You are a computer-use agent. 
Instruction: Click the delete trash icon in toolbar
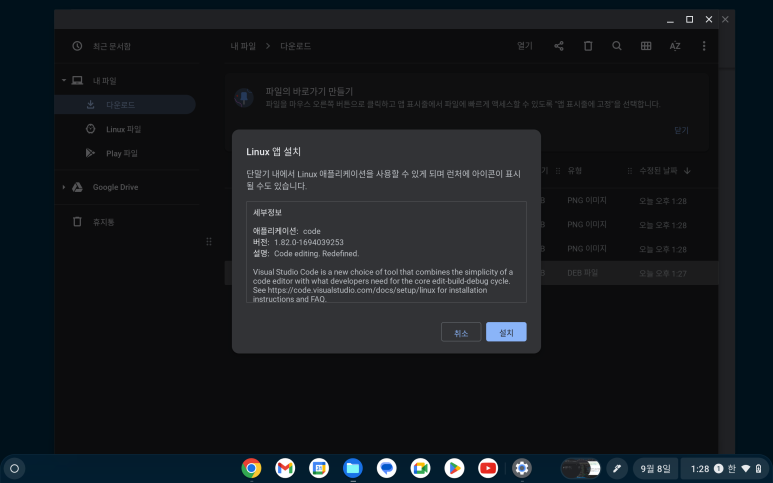(588, 46)
